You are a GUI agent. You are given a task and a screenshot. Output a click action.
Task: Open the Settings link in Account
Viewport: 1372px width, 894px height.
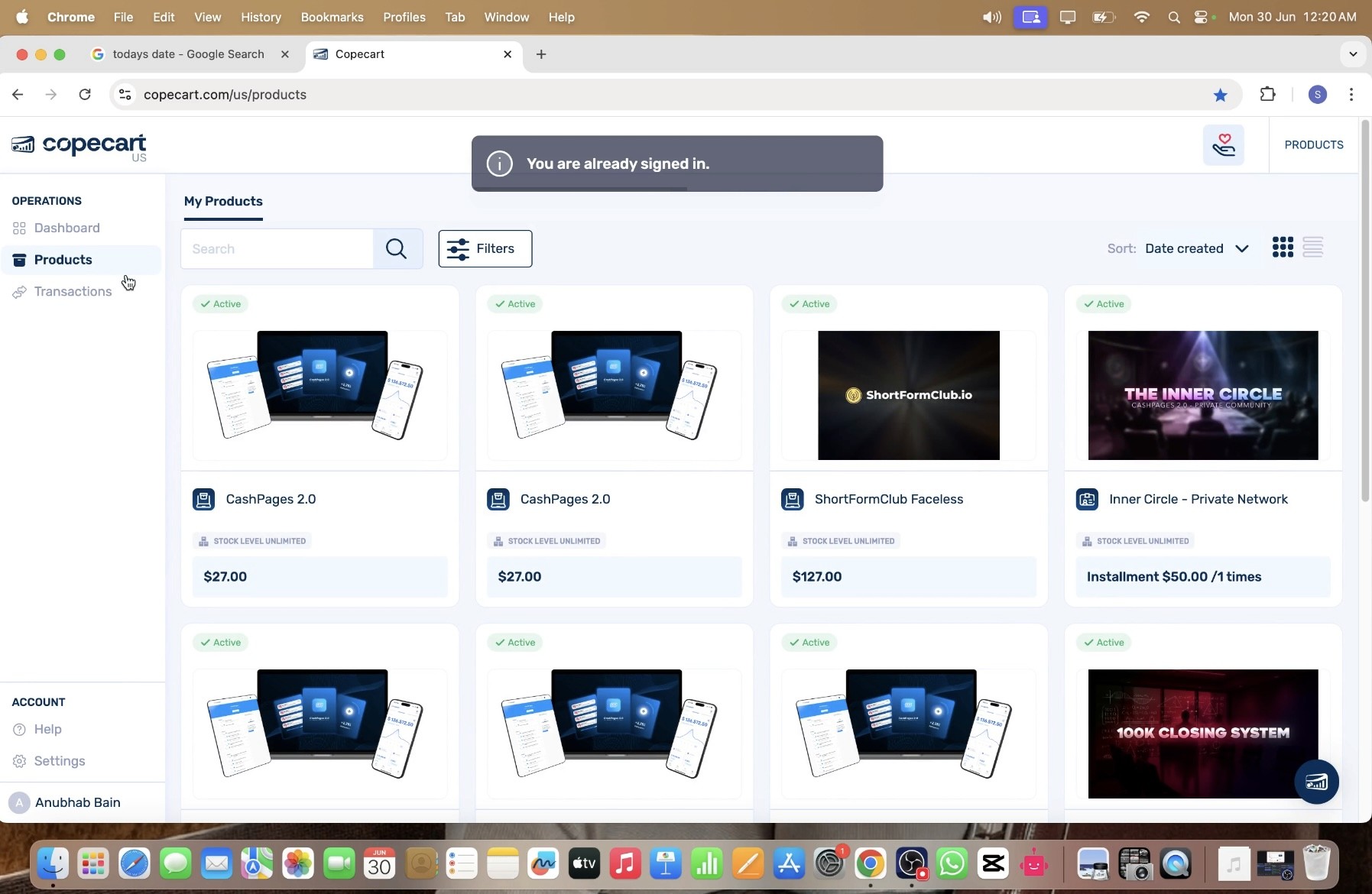[x=60, y=762]
